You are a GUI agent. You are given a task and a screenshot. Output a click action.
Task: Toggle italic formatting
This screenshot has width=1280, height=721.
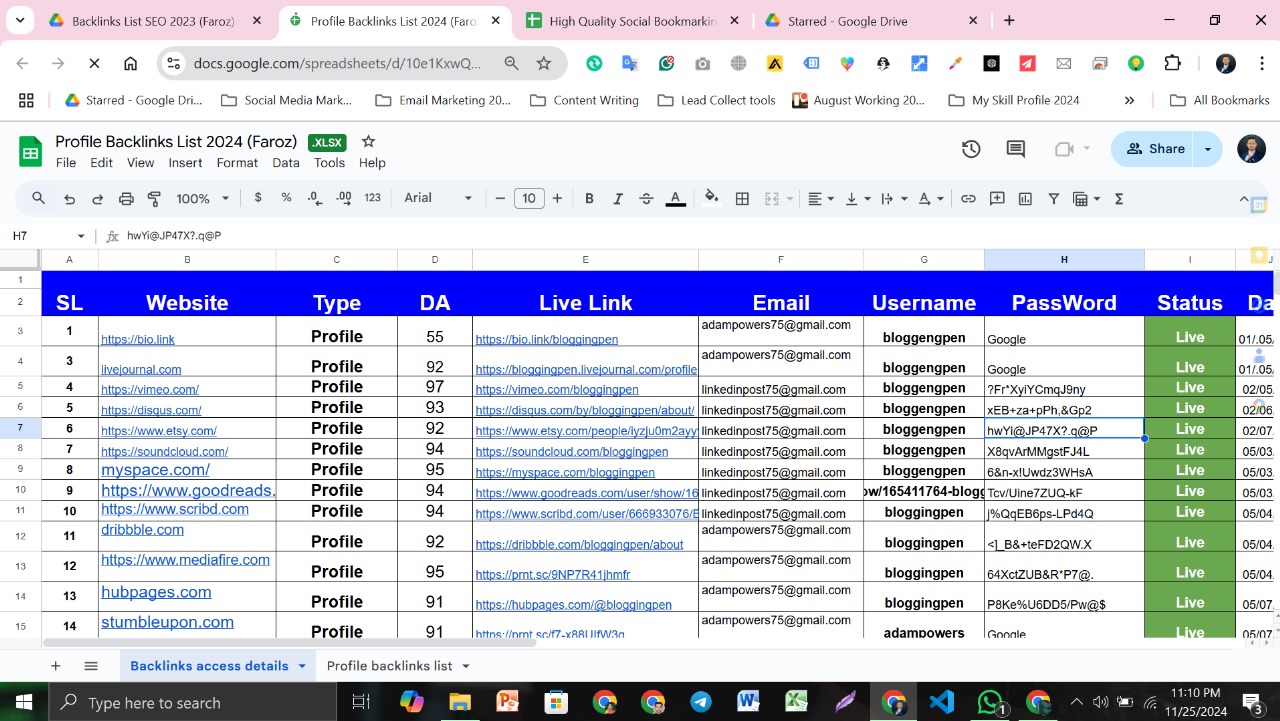pos(617,199)
